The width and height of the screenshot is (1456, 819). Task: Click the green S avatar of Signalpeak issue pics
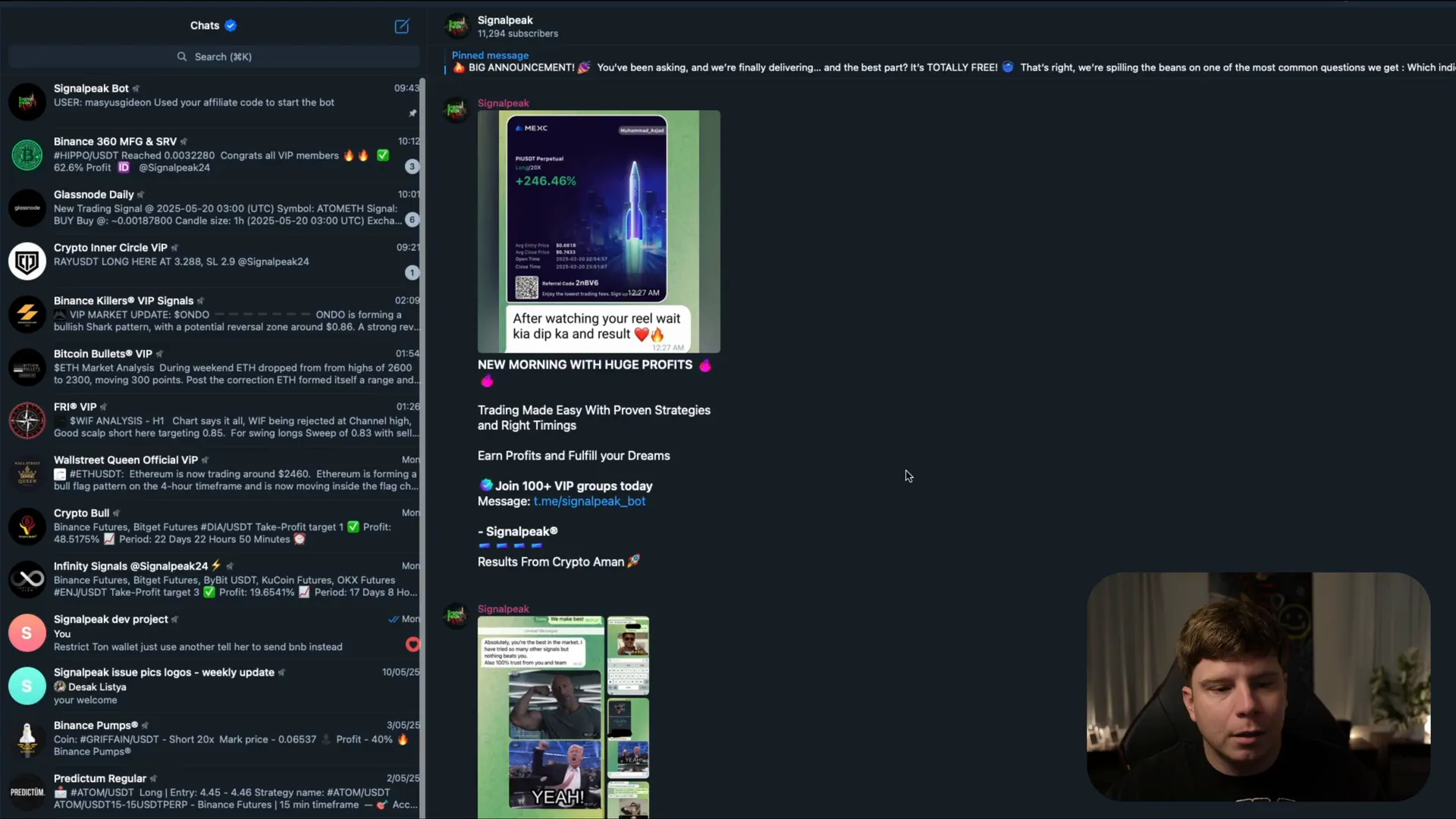[x=27, y=686]
